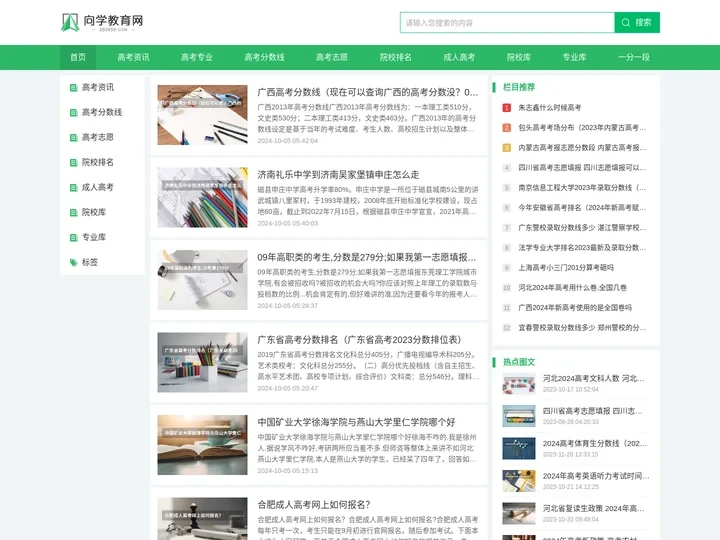
Task: Click the 向学教育网 site logo
Action: [102, 22]
